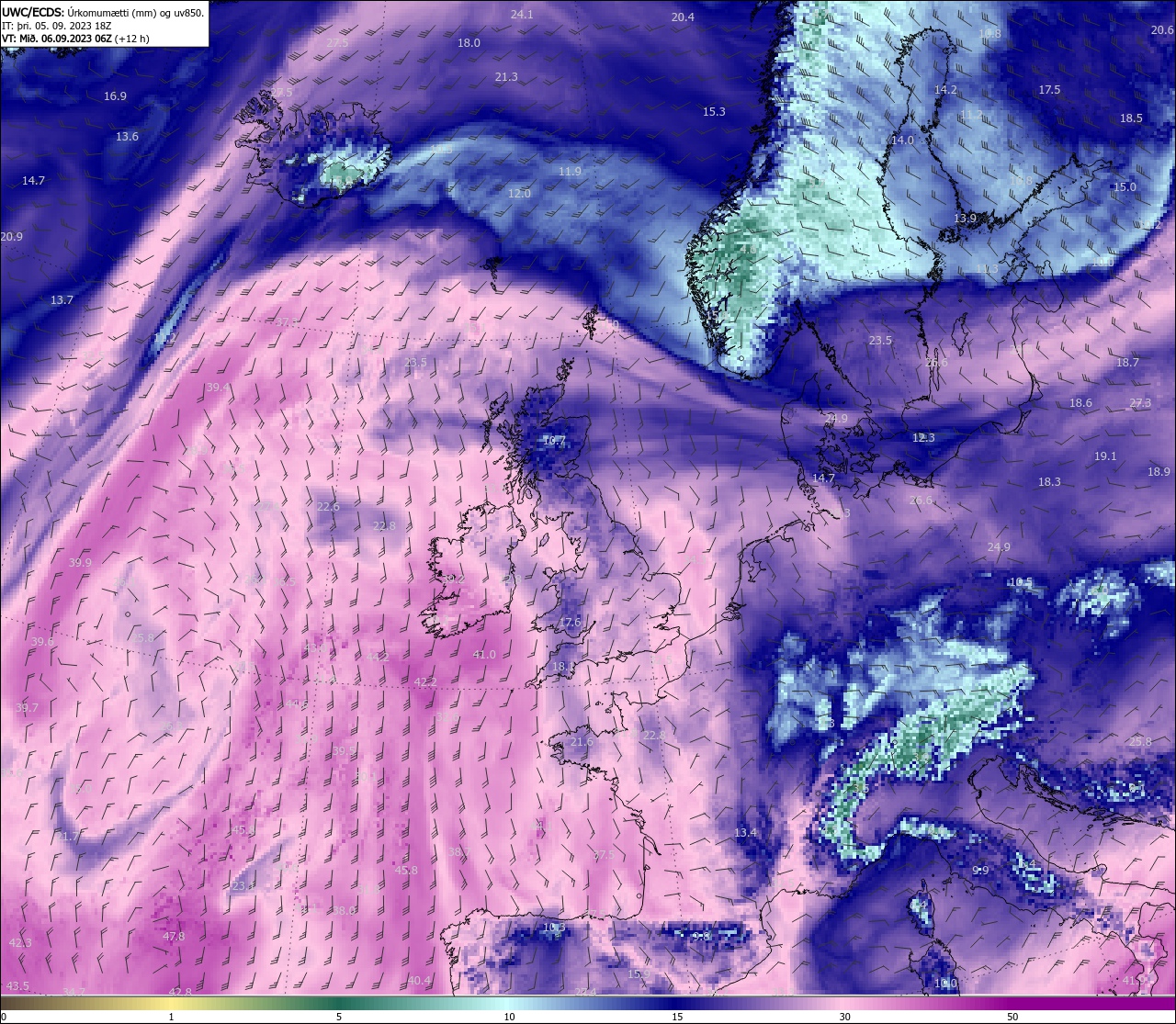The width and height of the screenshot is (1176, 1024).
Task: Click the map value '17.5'
Action: (1049, 90)
